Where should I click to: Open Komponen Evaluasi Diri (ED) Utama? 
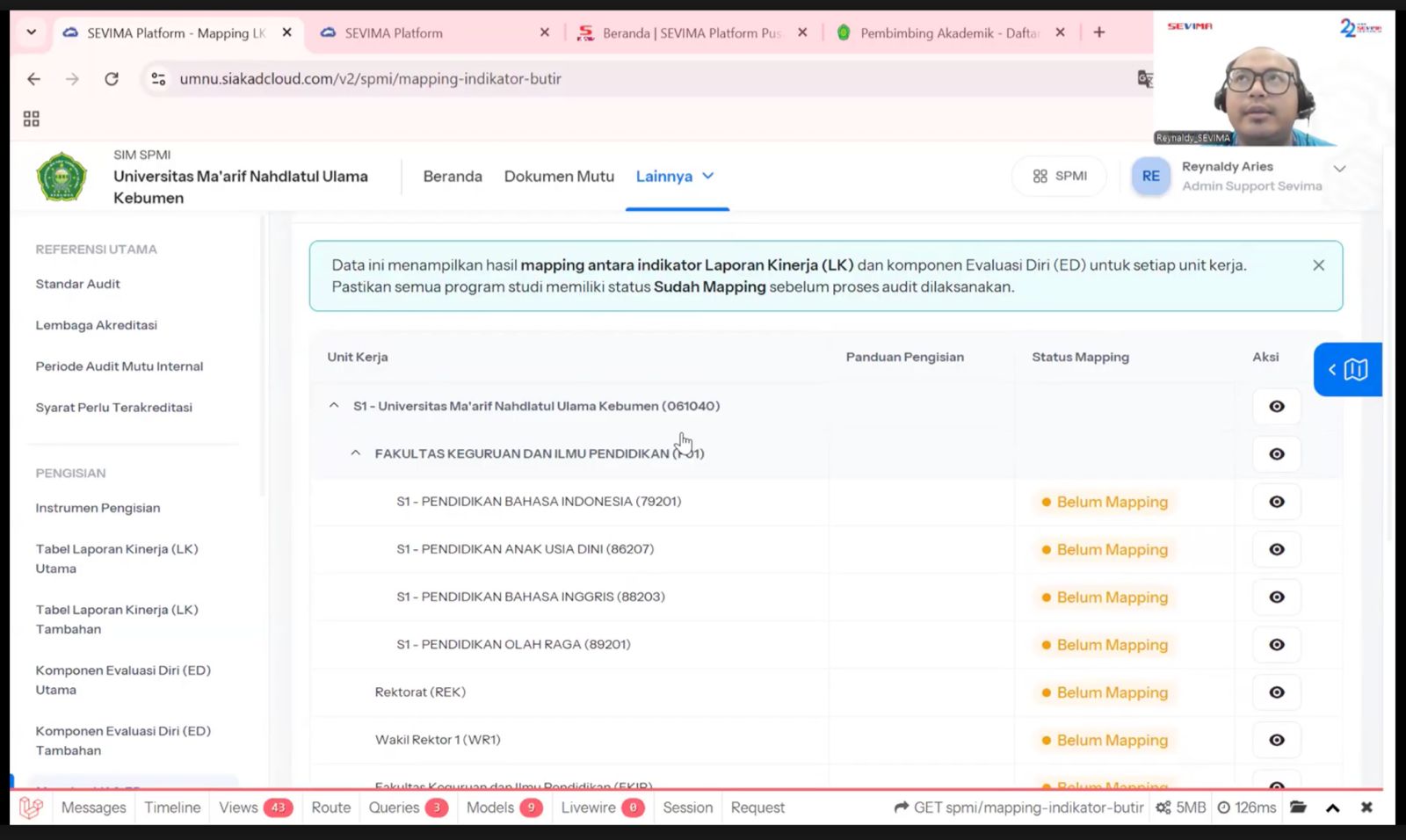[123, 680]
